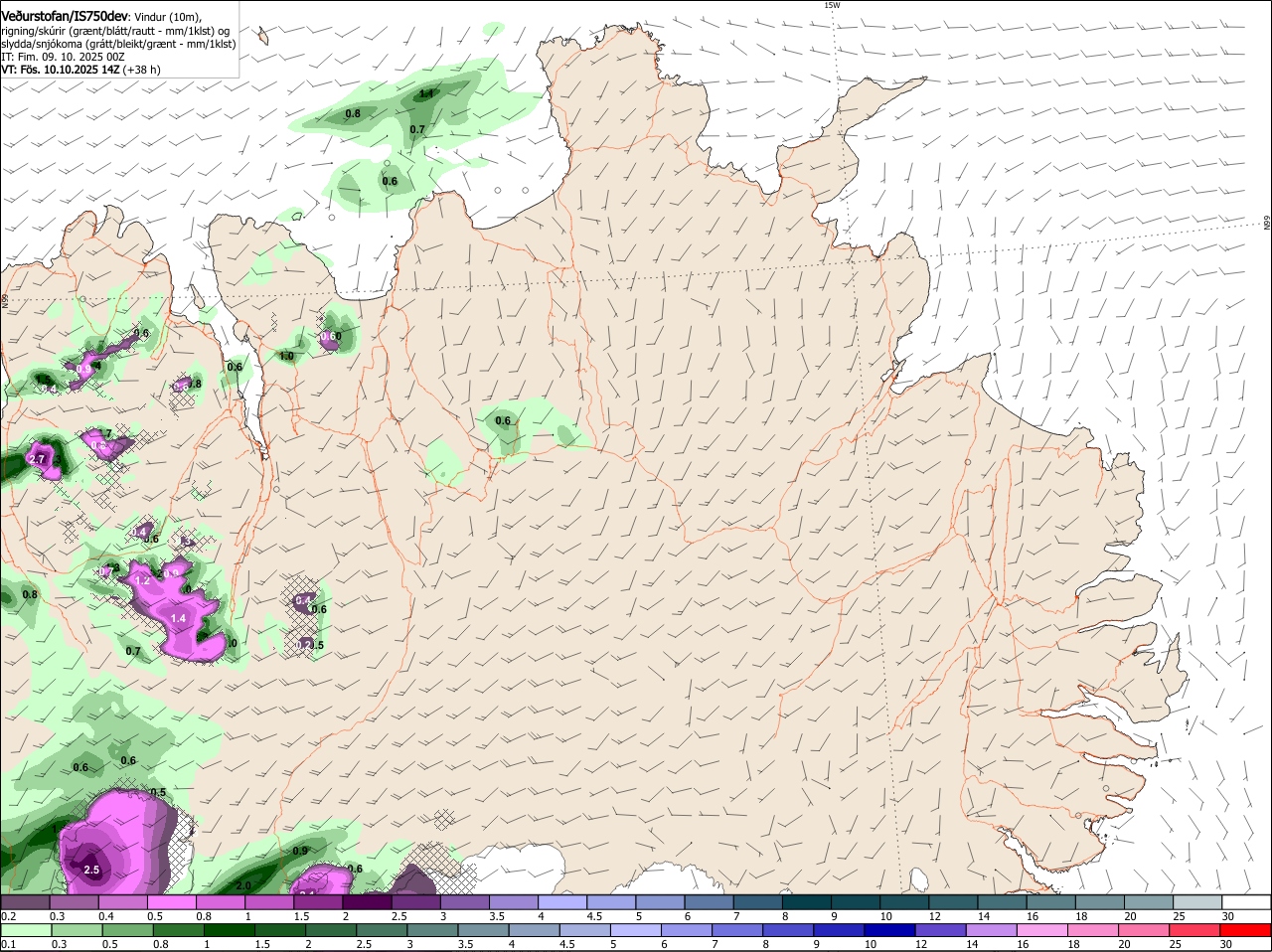
Task: Click the Veðurstofan/IS750dev title text
Action: [65, 16]
